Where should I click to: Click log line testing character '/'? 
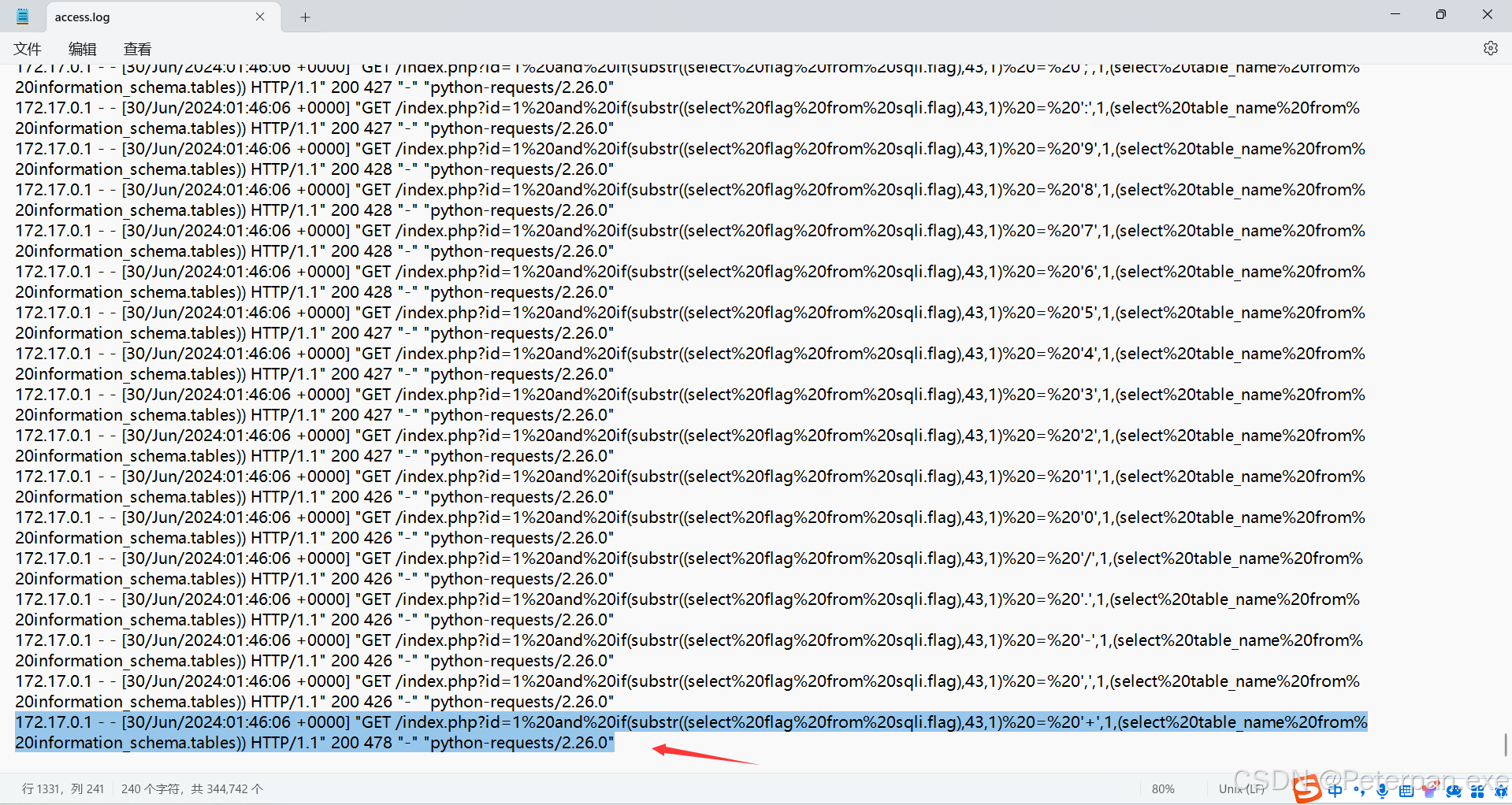[690, 568]
